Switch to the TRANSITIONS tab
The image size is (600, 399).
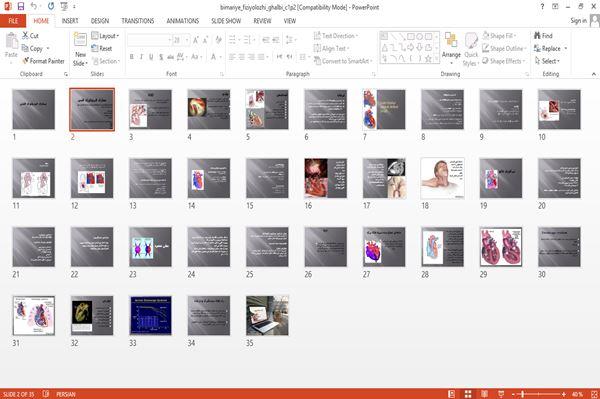[138, 21]
